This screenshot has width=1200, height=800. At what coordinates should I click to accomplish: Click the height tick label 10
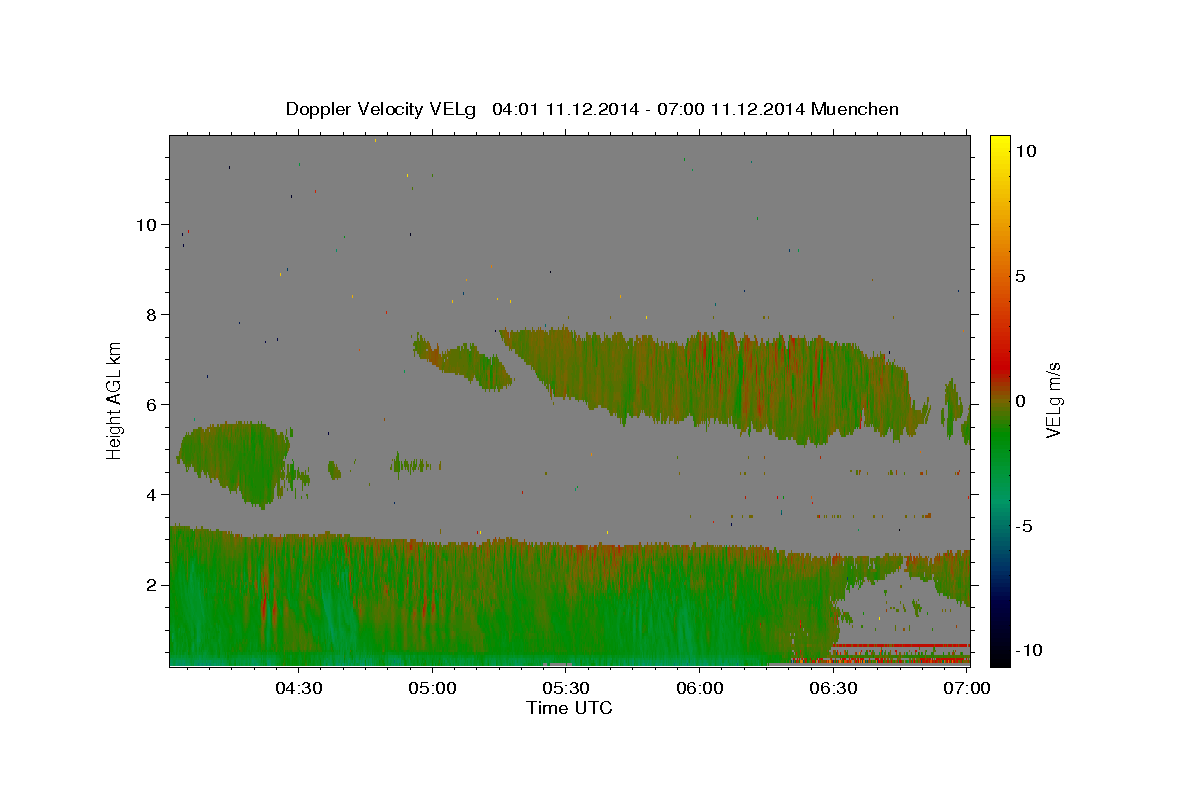pos(146,224)
